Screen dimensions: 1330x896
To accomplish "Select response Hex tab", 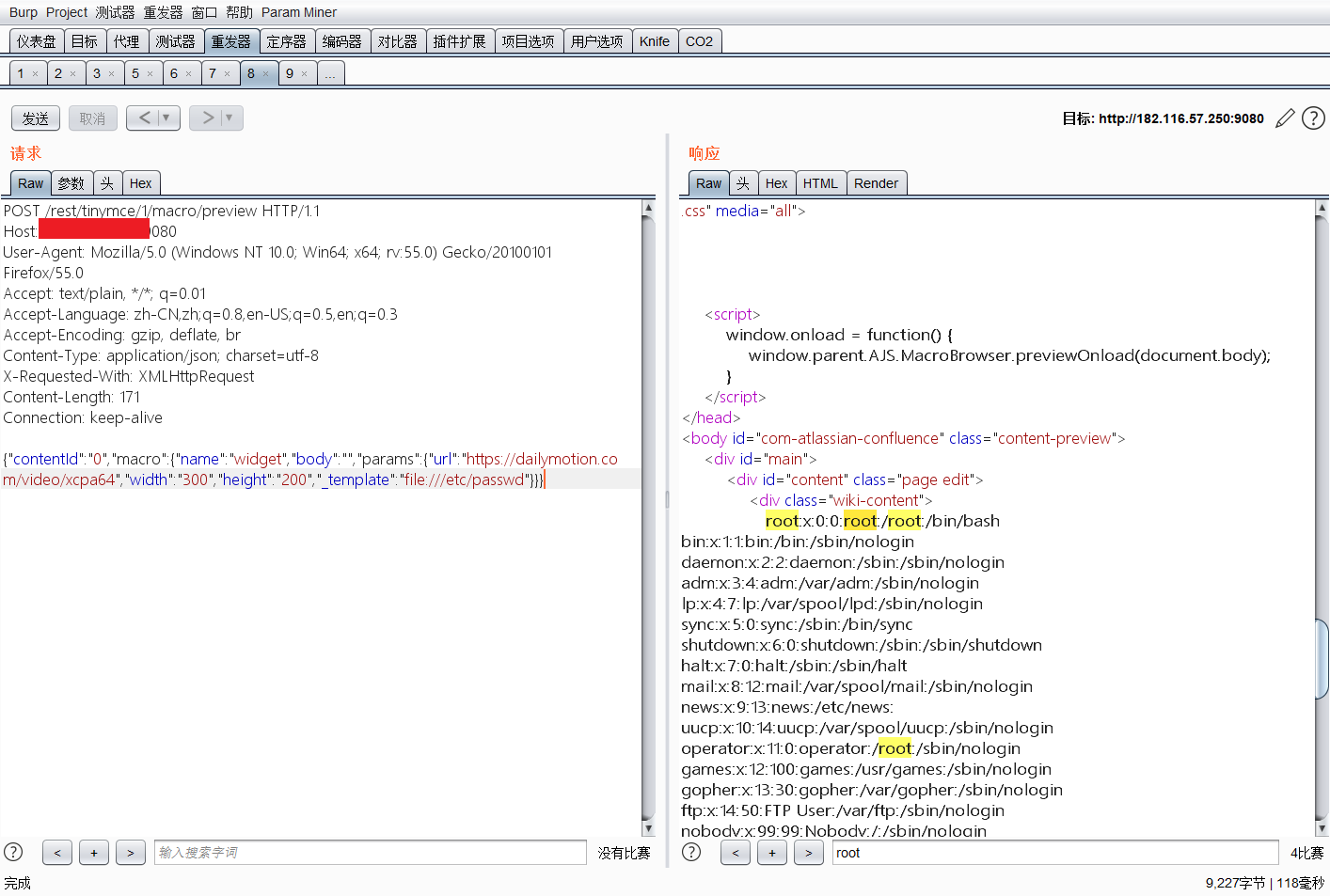I will pyautogui.click(x=777, y=183).
